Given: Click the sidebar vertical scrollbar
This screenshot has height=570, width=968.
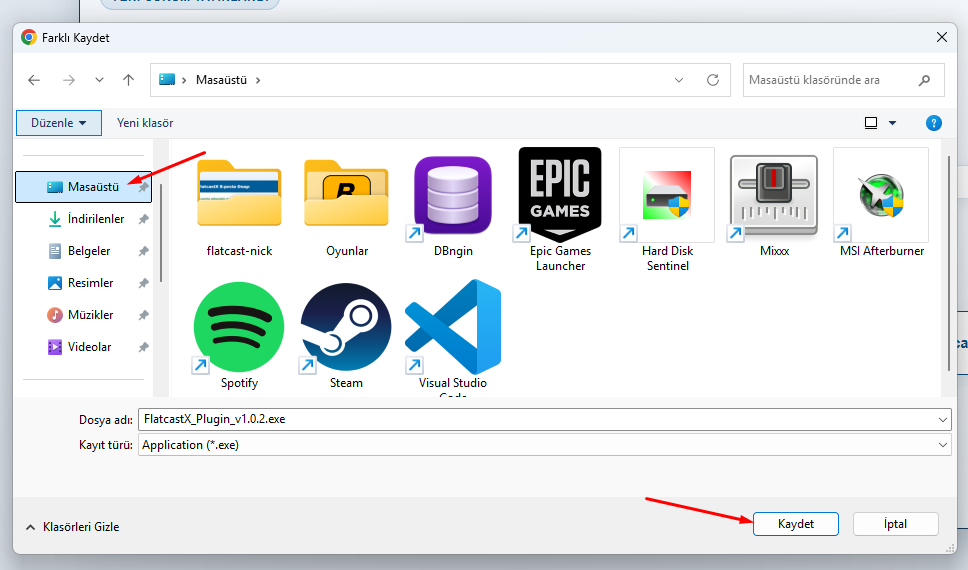Looking at the screenshot, I should tap(161, 233).
